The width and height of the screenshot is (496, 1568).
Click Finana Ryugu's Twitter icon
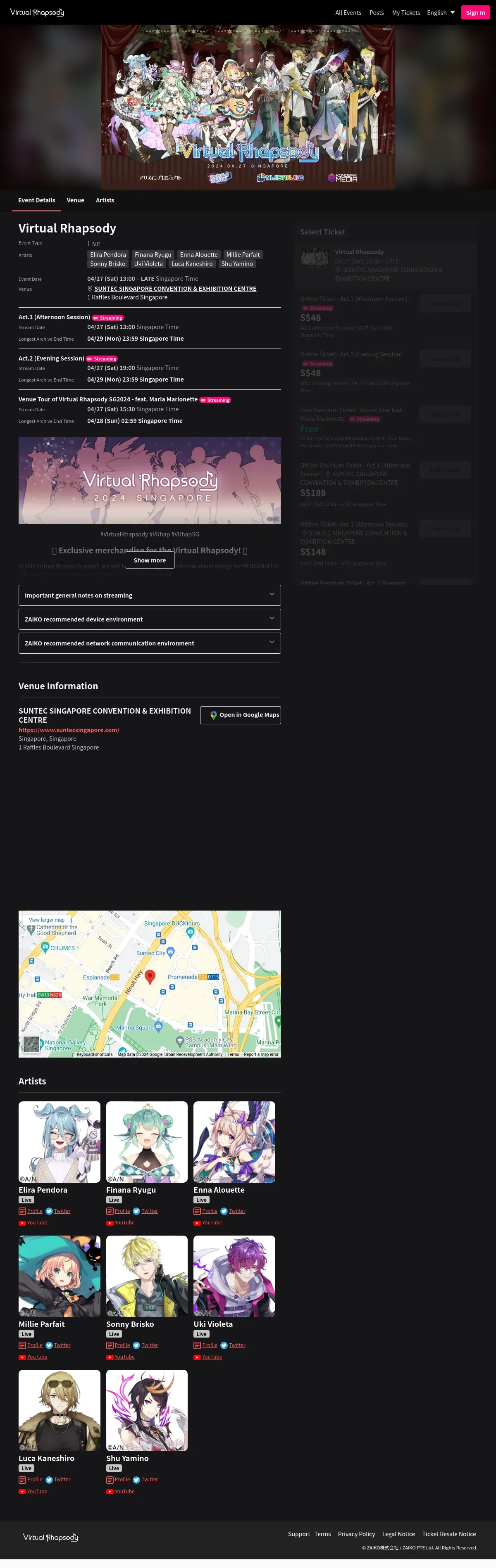click(136, 1211)
